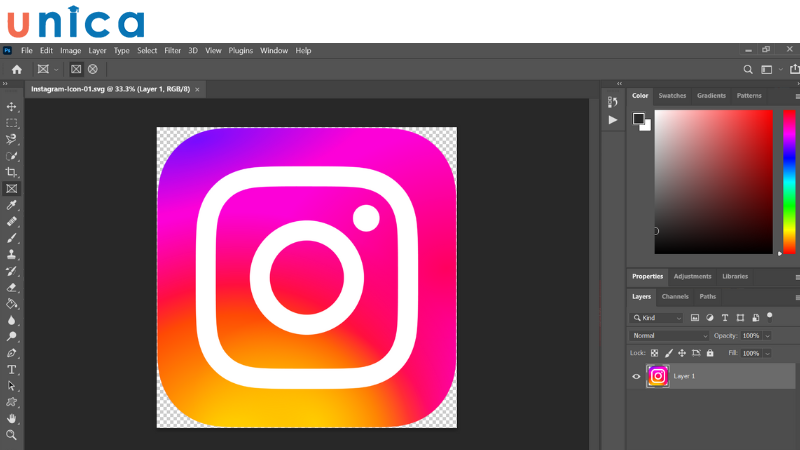Select the Eyedropper tool

(11, 205)
